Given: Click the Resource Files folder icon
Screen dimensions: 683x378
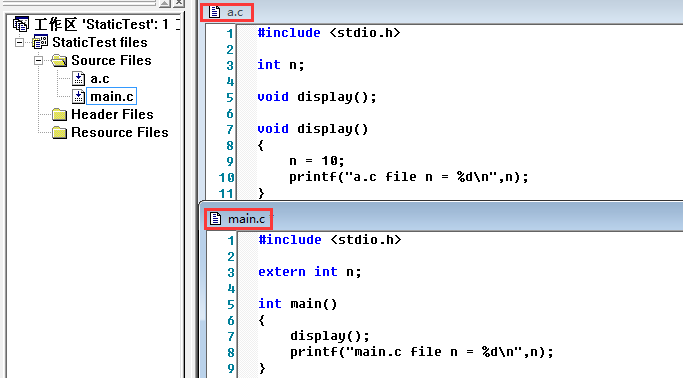Looking at the screenshot, I should pos(59,132).
